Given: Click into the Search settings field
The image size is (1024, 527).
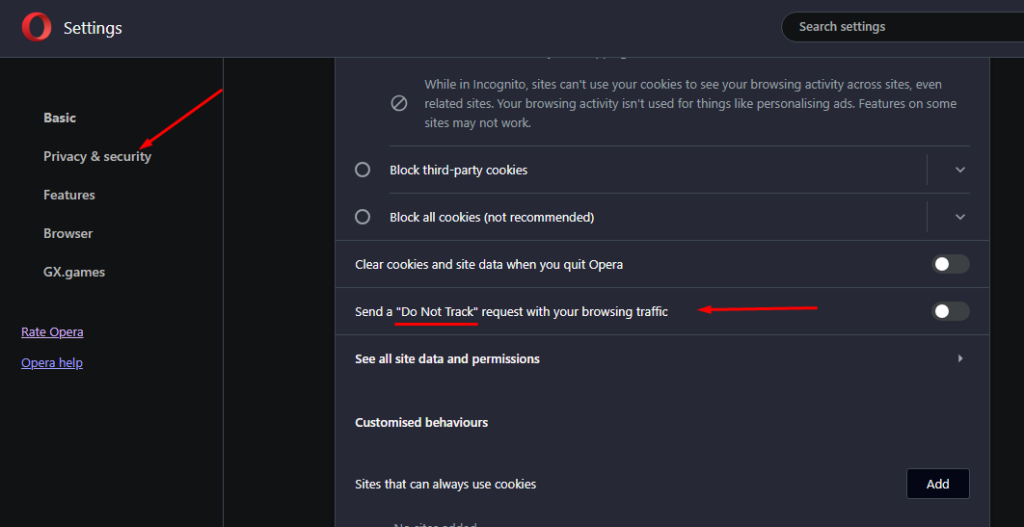Looking at the screenshot, I should point(903,27).
